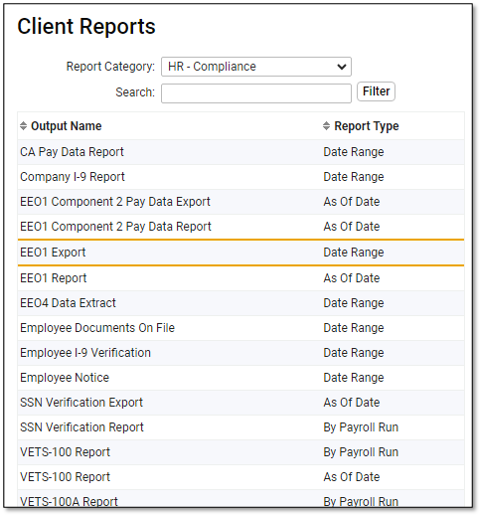Viewport: 482px width, 516px height.
Task: Open Employee I-9 Verification report
Action: 241,353
